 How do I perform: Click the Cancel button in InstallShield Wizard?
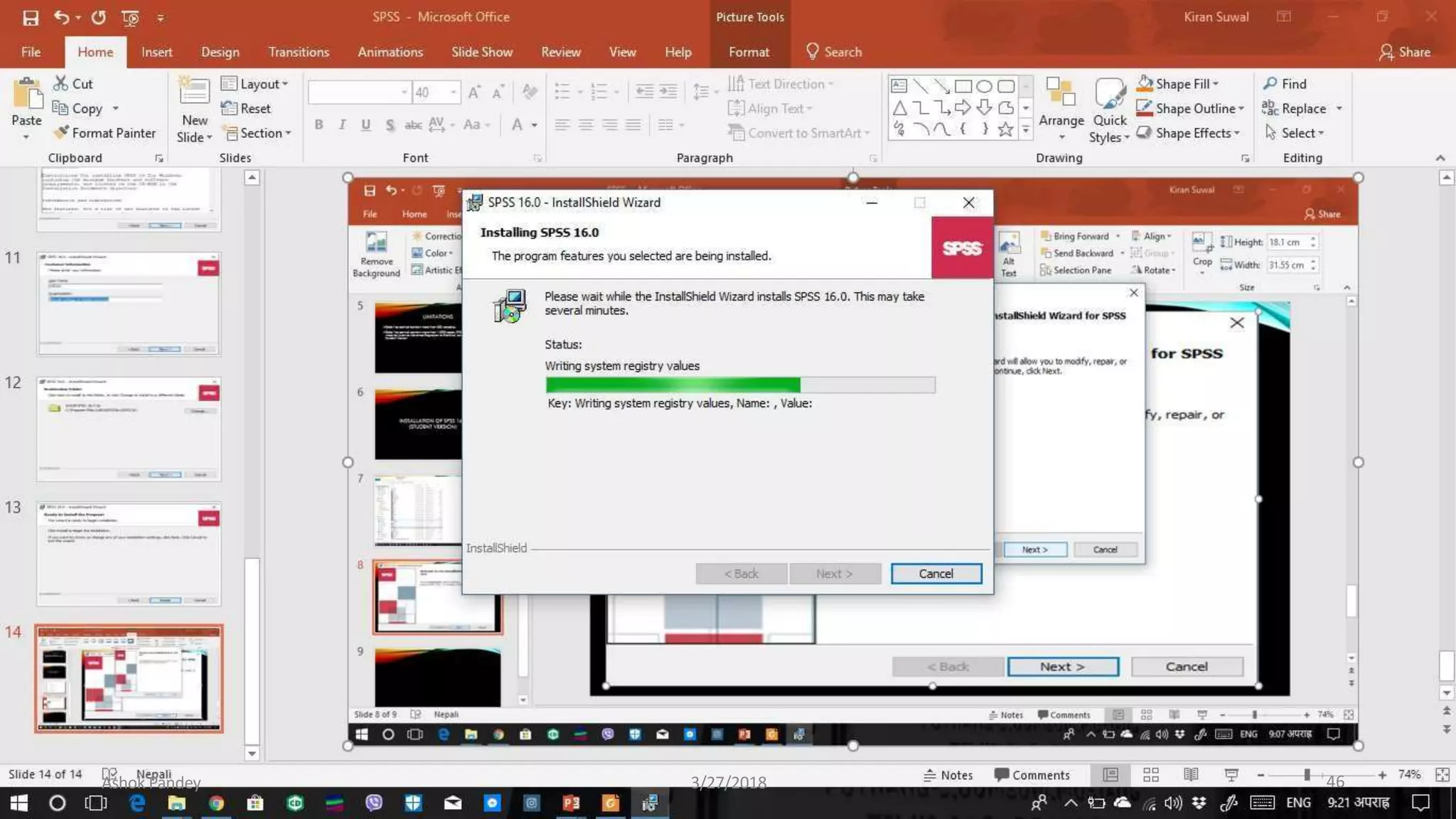coord(936,574)
